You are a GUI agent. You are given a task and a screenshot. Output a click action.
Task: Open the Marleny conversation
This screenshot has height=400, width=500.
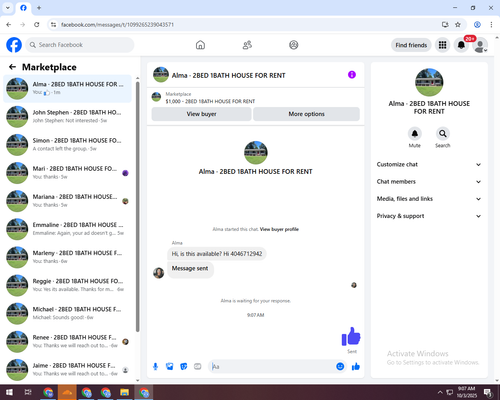click(x=67, y=257)
